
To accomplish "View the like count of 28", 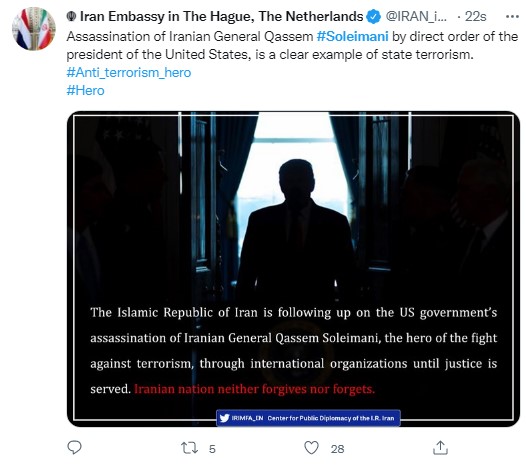I will (337, 449).
